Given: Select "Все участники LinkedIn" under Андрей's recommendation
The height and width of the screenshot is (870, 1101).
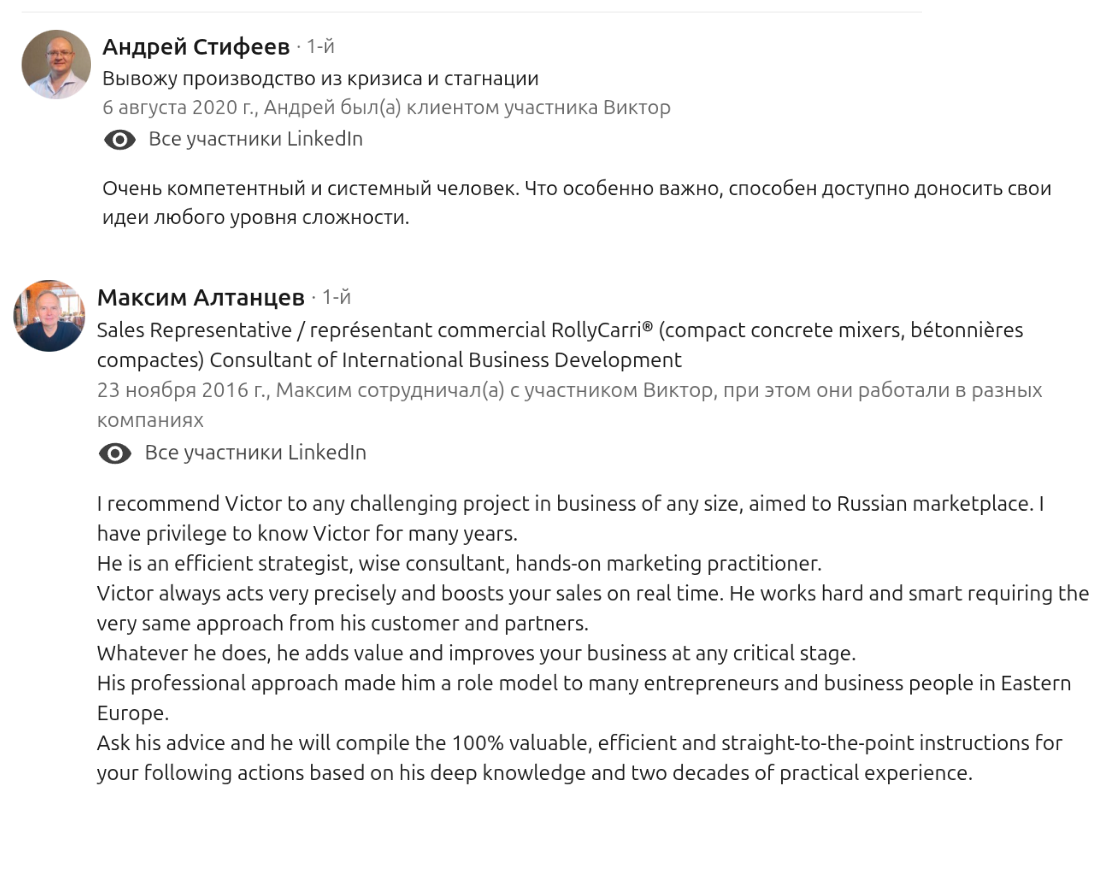Looking at the screenshot, I should 255,139.
